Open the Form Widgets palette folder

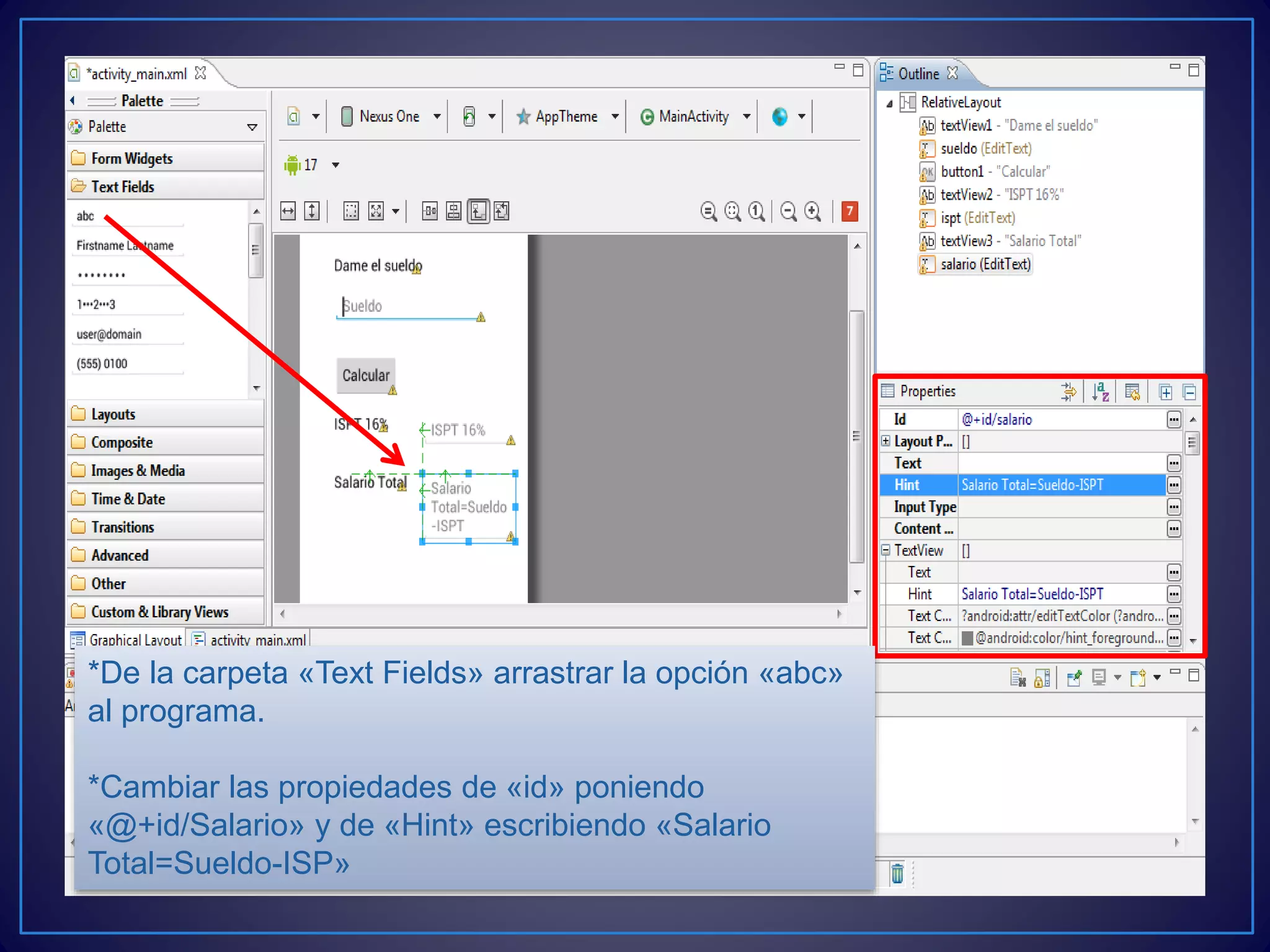pyautogui.click(x=166, y=158)
